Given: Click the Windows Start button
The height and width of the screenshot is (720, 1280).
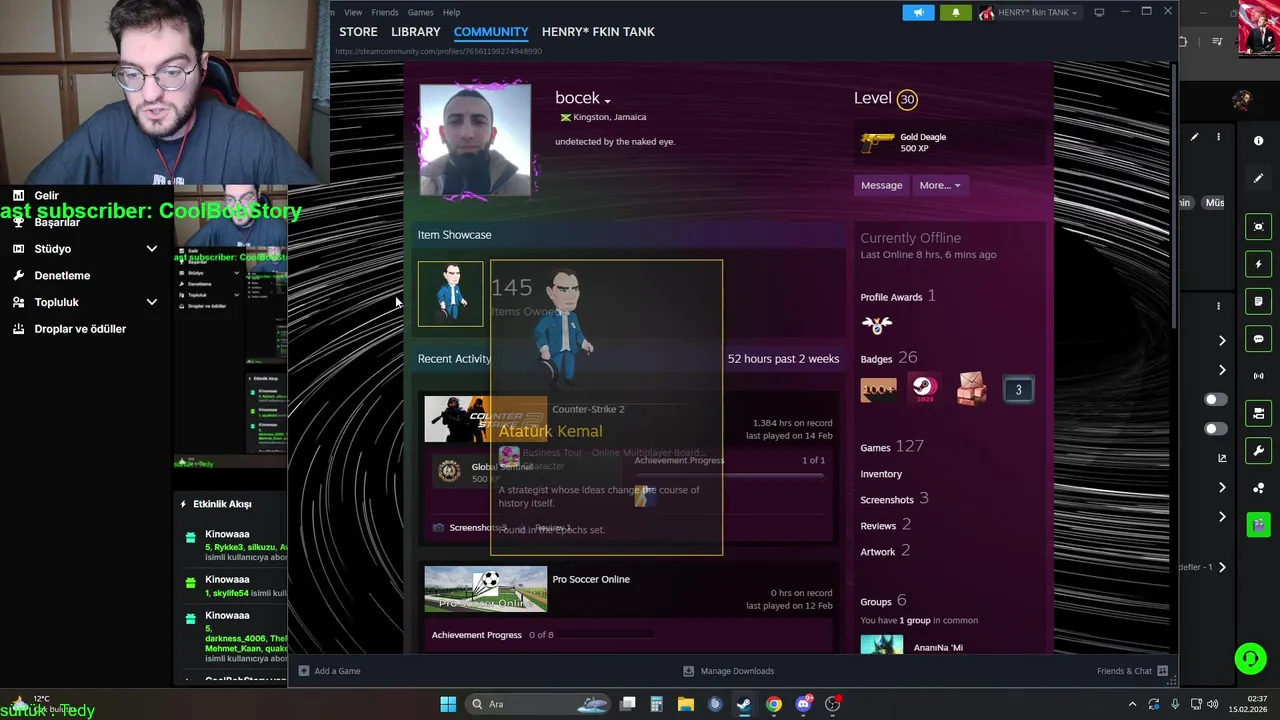Looking at the screenshot, I should pyautogui.click(x=448, y=704).
